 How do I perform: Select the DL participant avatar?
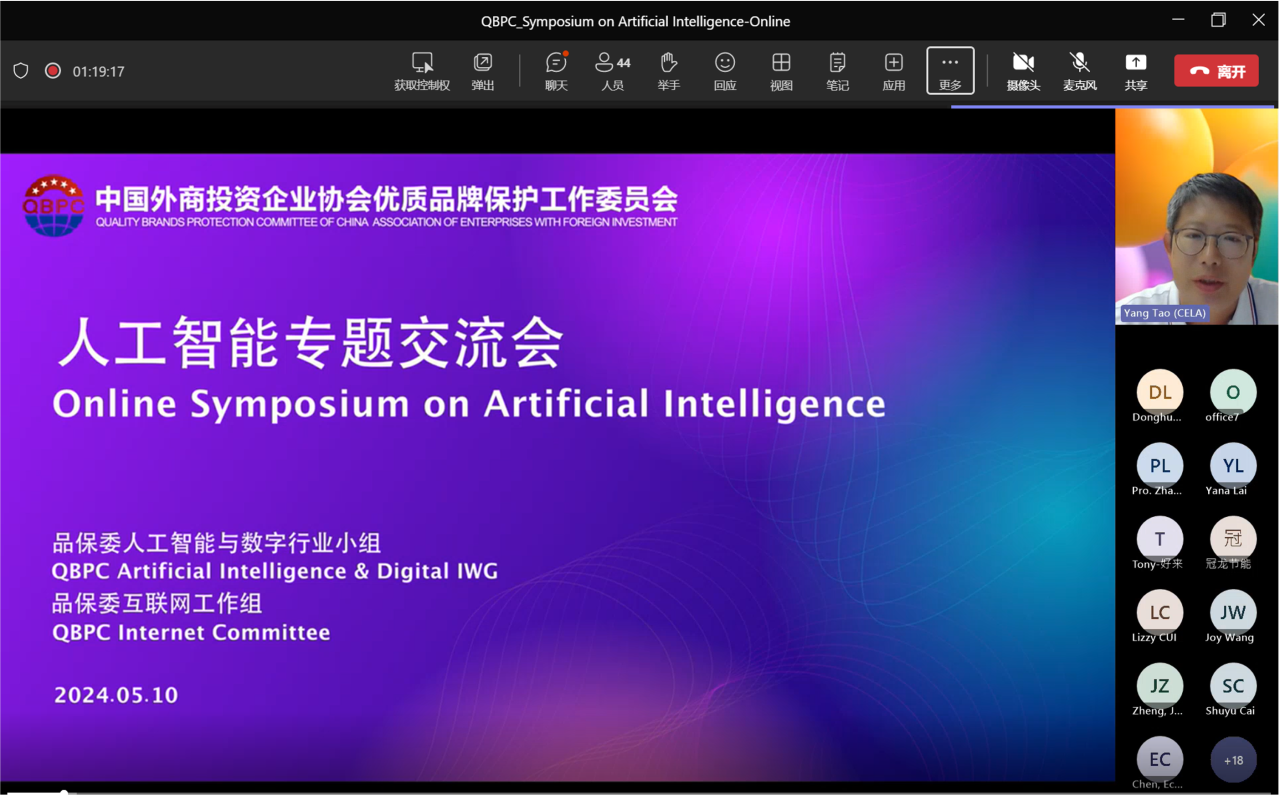coord(1160,392)
